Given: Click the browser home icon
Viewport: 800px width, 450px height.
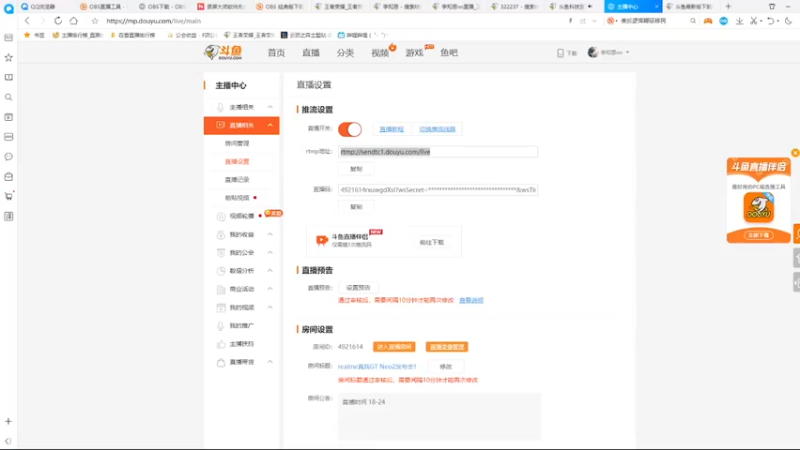Looking at the screenshot, I should [74, 21].
